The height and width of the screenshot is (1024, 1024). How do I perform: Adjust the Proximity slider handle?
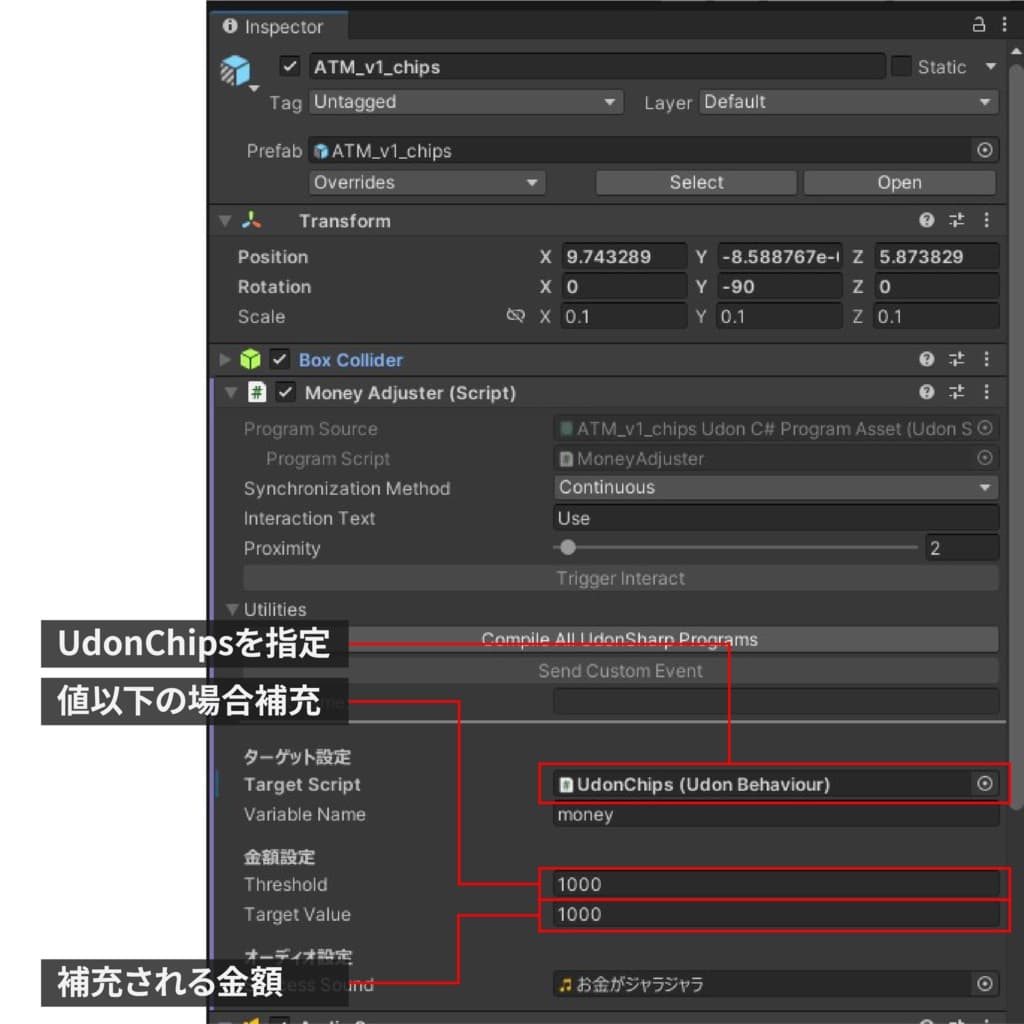click(568, 547)
